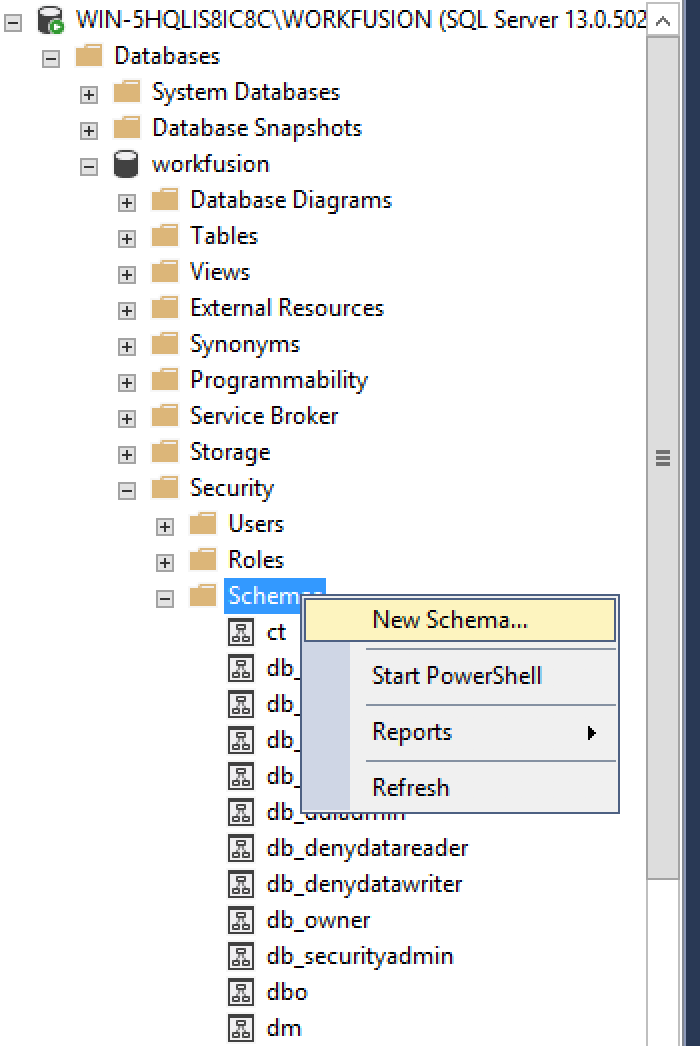
Task: Collapse the server node WIN-5HQLIS8IC8C\WORKFUSION
Action: 13,23
